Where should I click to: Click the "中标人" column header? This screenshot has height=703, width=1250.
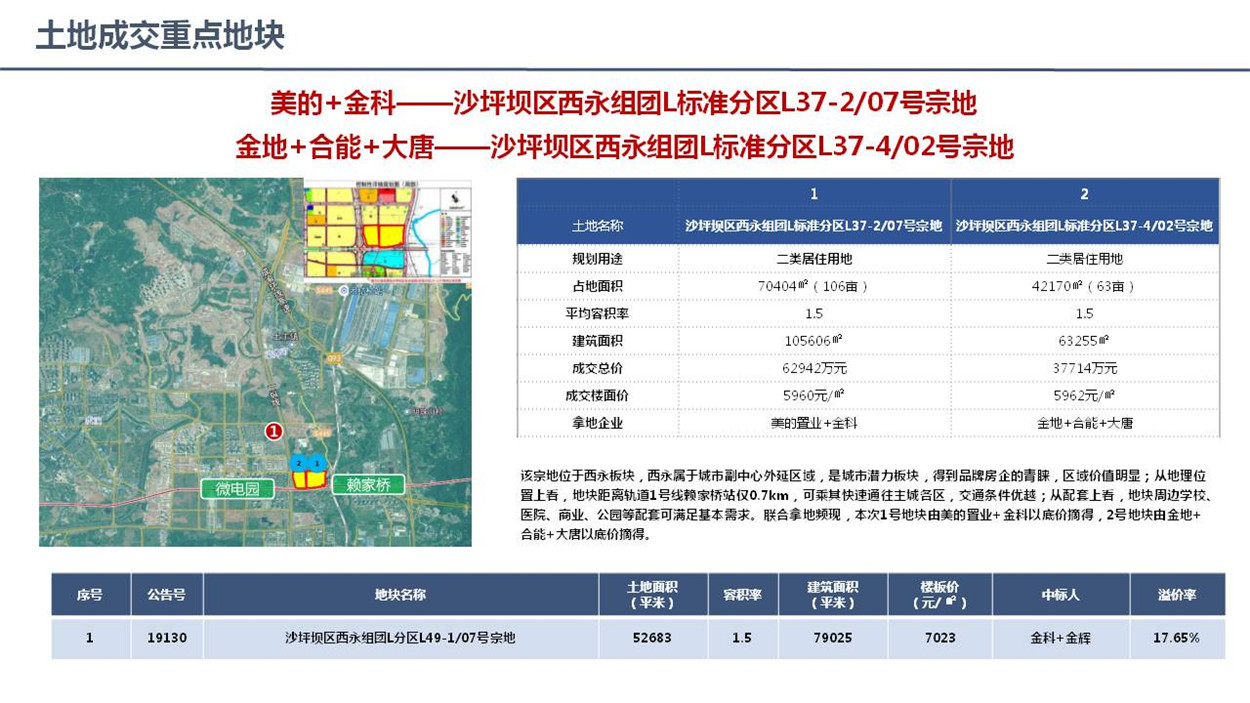[1060, 594]
